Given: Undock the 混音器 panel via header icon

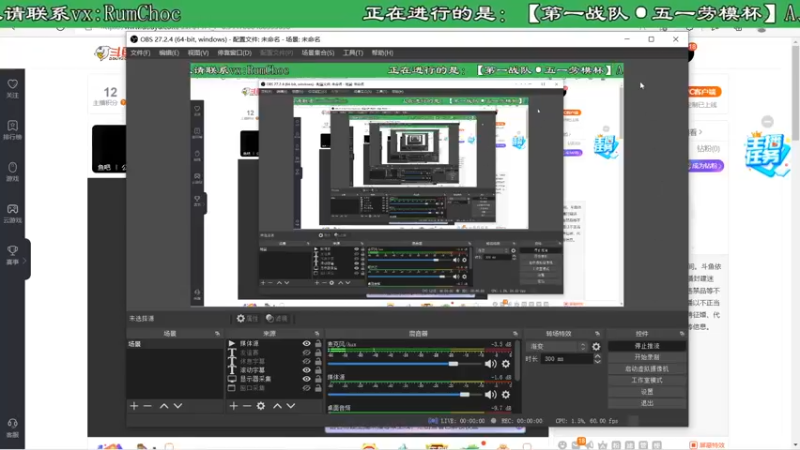Looking at the screenshot, I should 515,334.
